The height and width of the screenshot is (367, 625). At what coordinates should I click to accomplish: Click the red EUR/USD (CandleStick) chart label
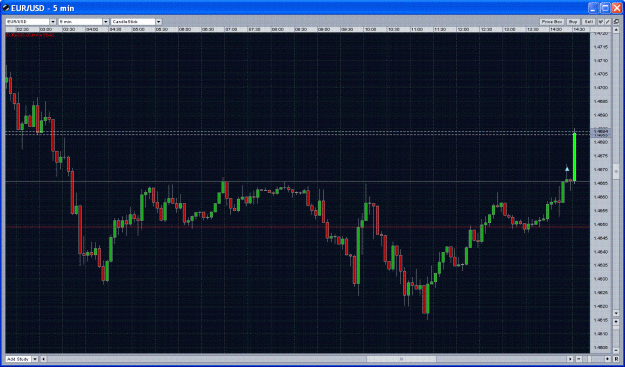[x=30, y=35]
